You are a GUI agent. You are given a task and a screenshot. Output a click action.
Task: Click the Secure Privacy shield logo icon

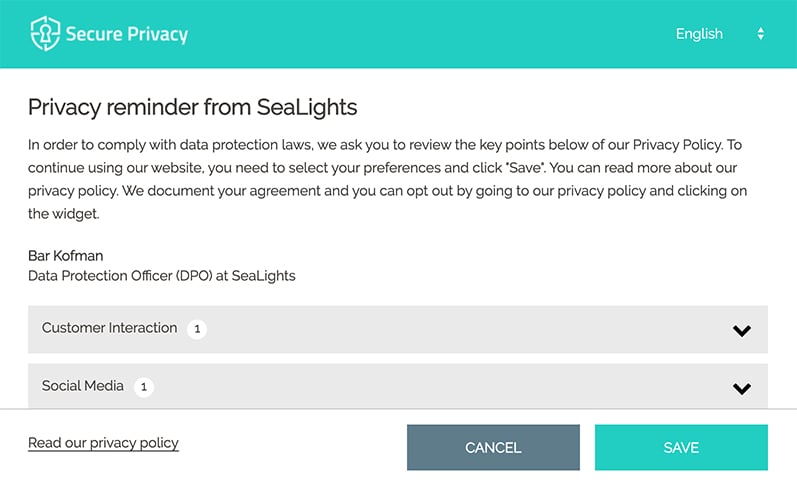pyautogui.click(x=45, y=34)
